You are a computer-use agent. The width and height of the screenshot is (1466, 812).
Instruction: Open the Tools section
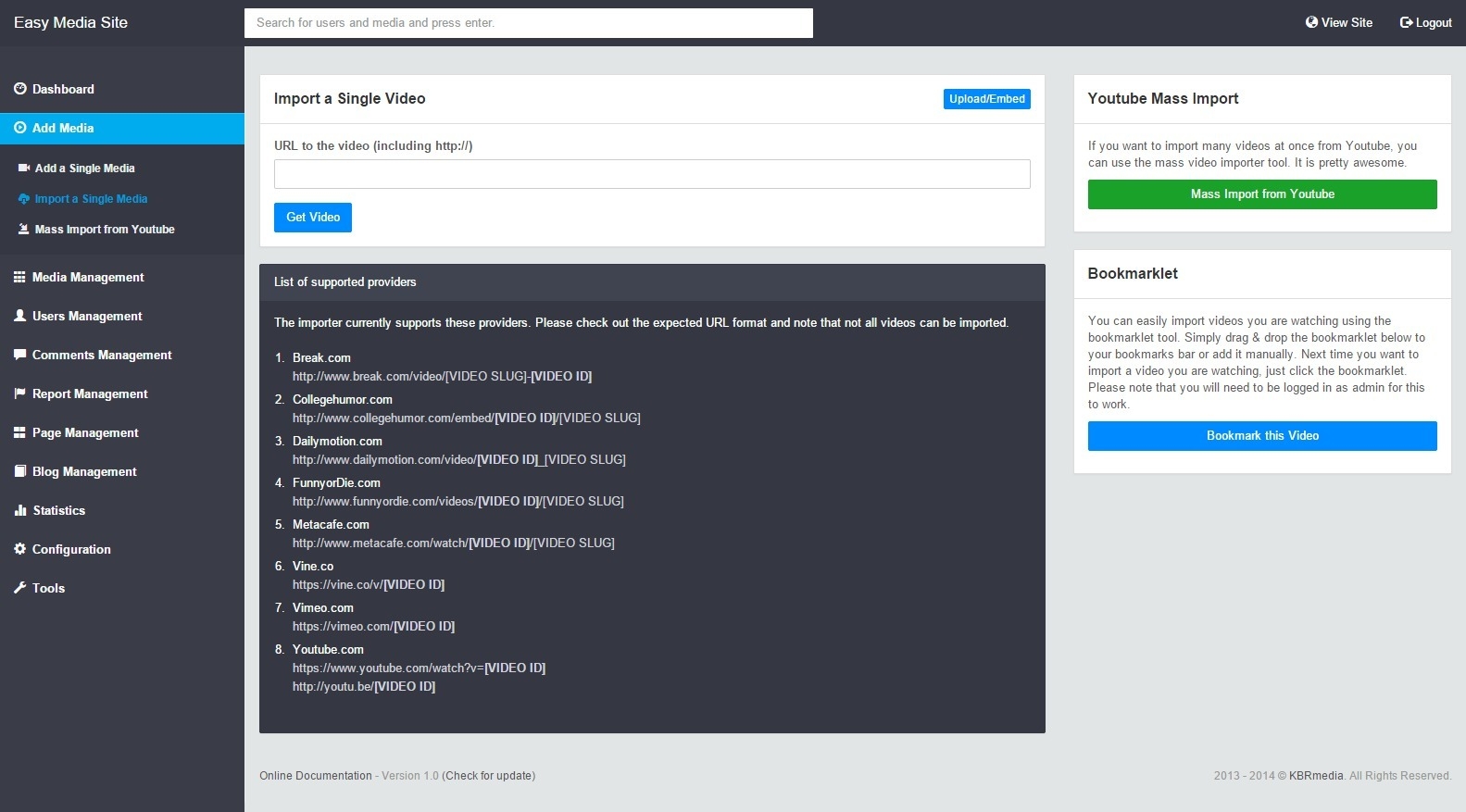click(122, 588)
